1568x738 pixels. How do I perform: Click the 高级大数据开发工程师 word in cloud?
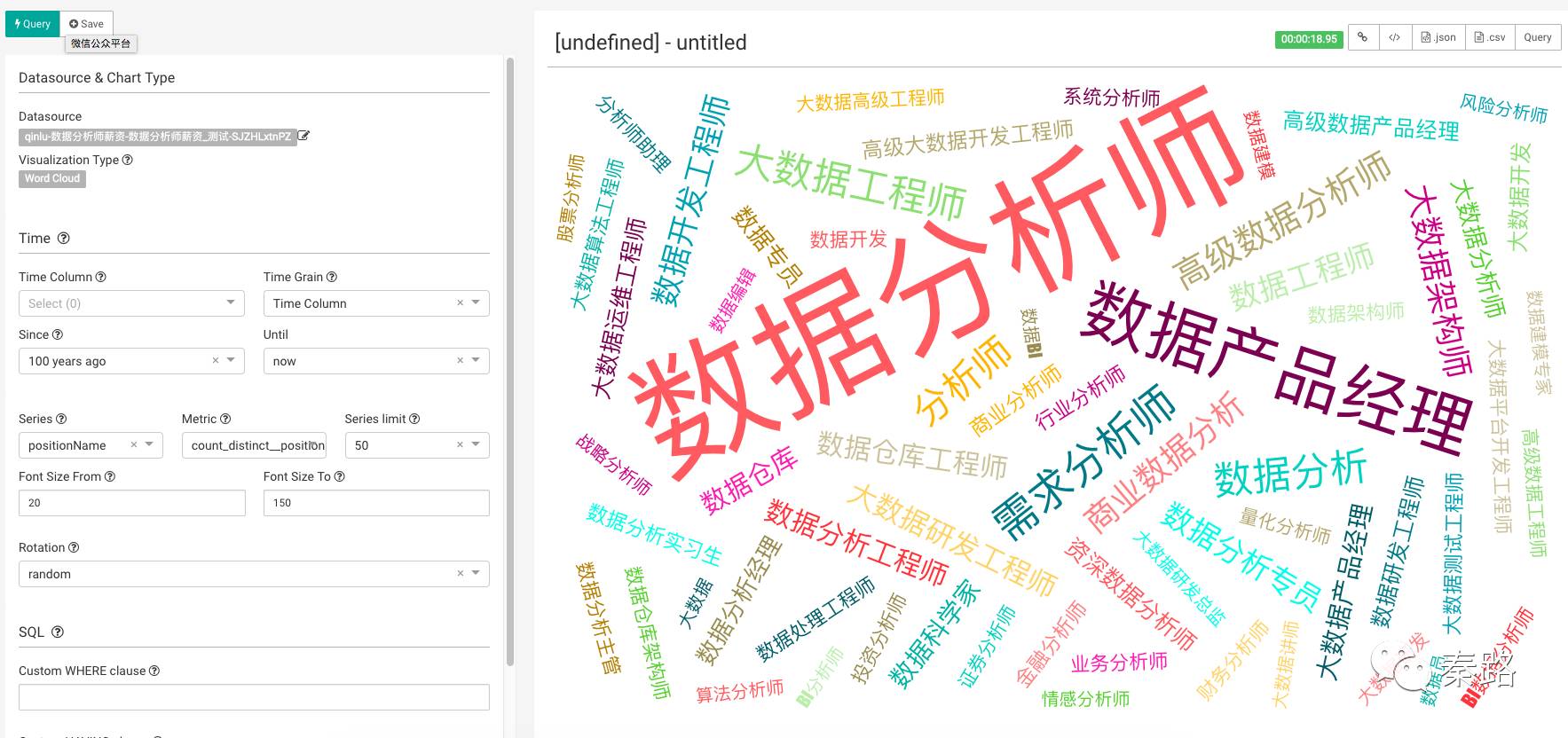coord(967,139)
